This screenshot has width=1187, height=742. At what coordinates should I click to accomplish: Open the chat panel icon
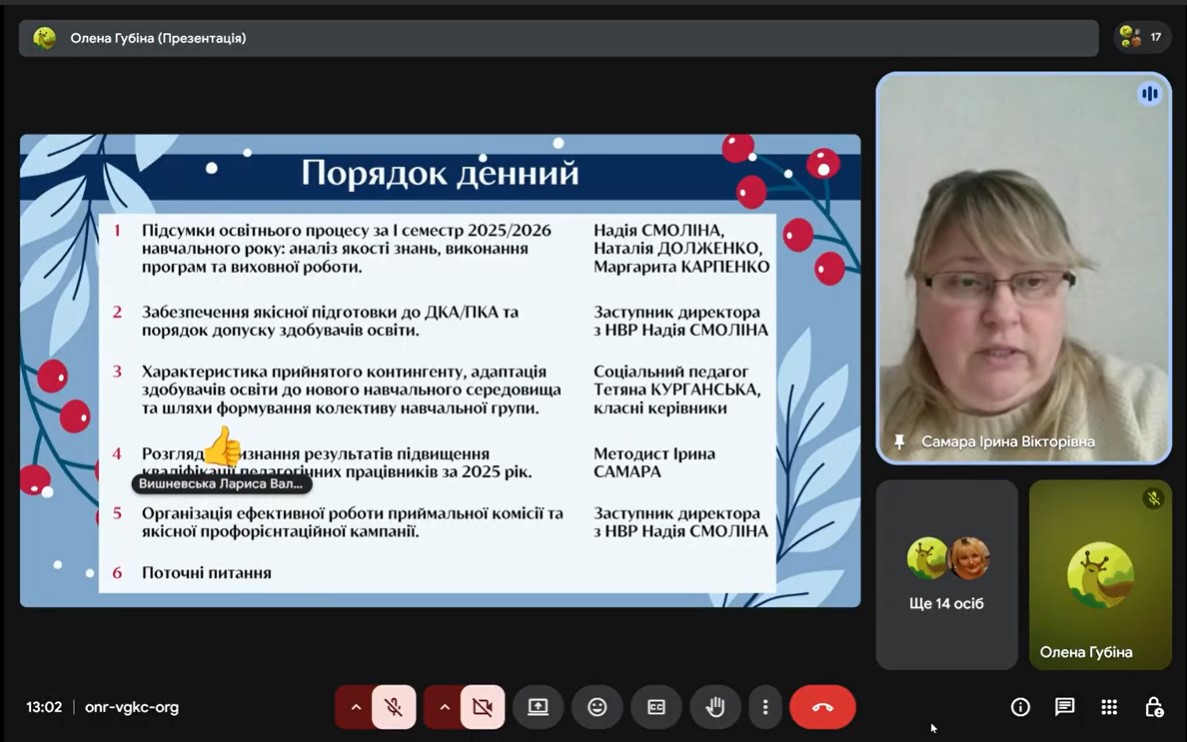[1064, 707]
